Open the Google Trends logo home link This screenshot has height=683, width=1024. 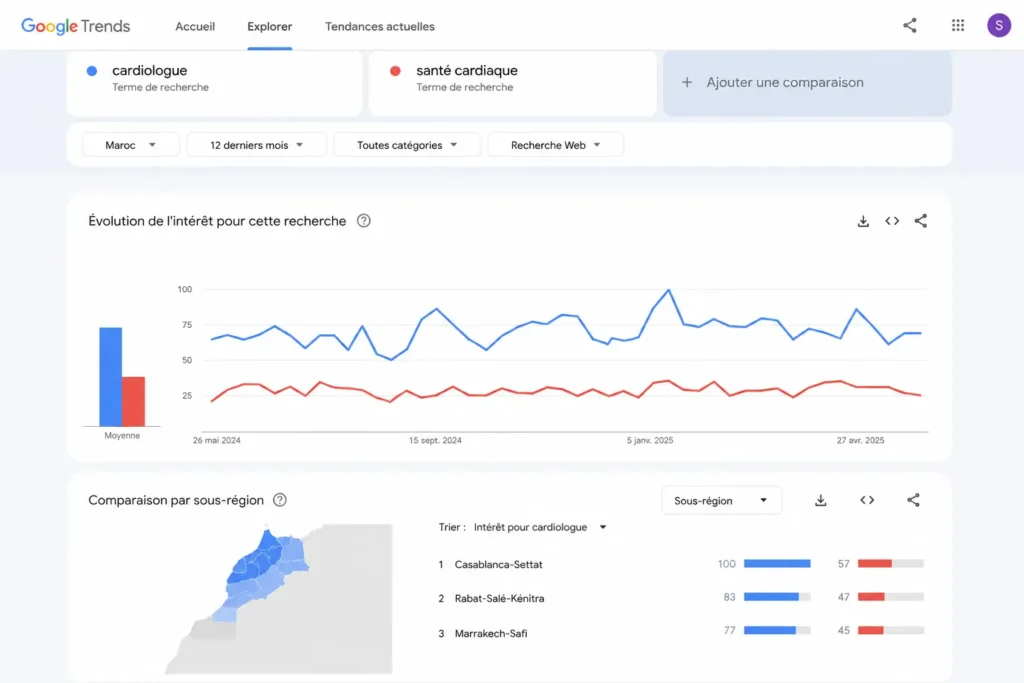pyautogui.click(x=76, y=26)
